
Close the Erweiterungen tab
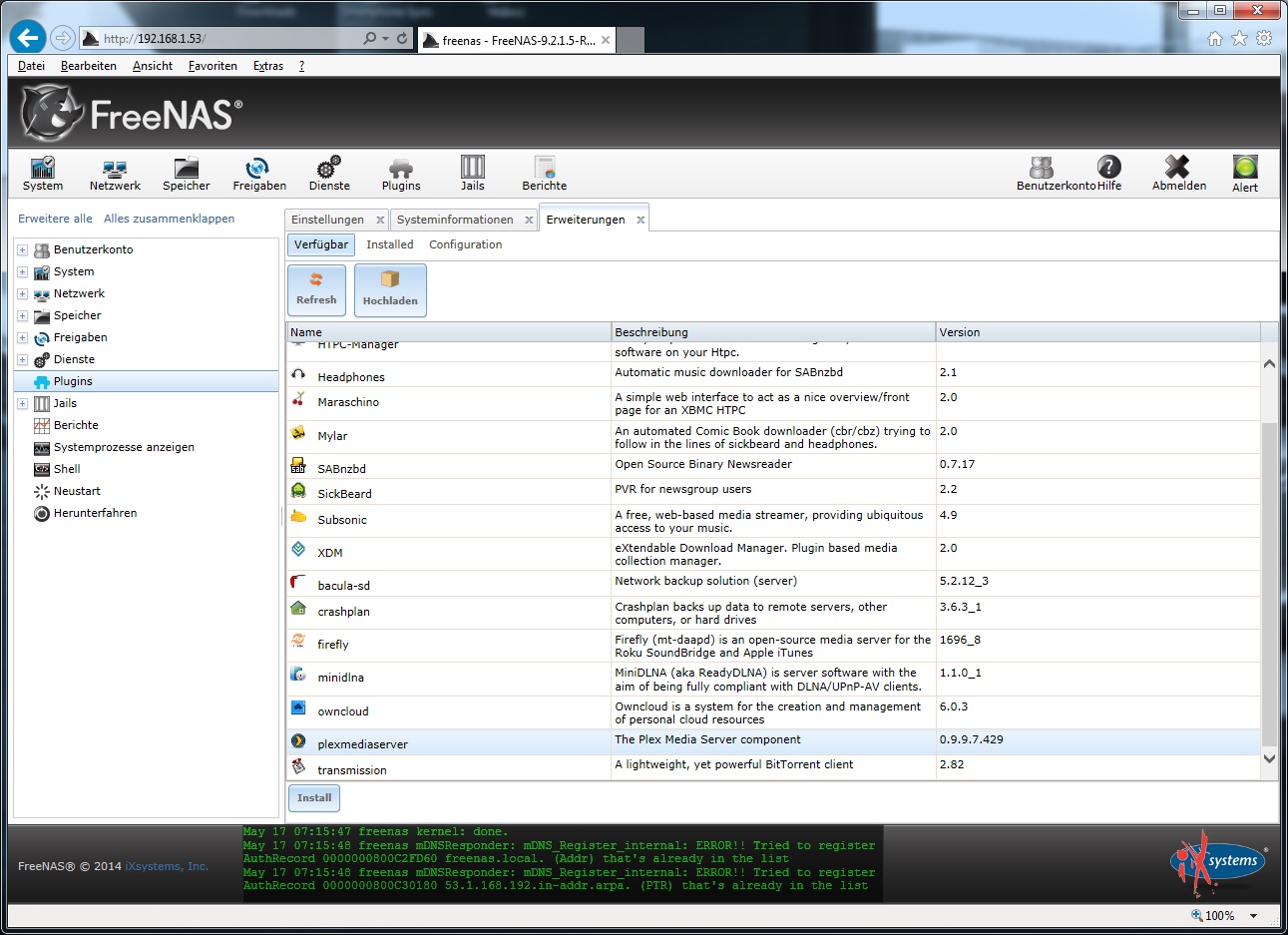pos(641,220)
